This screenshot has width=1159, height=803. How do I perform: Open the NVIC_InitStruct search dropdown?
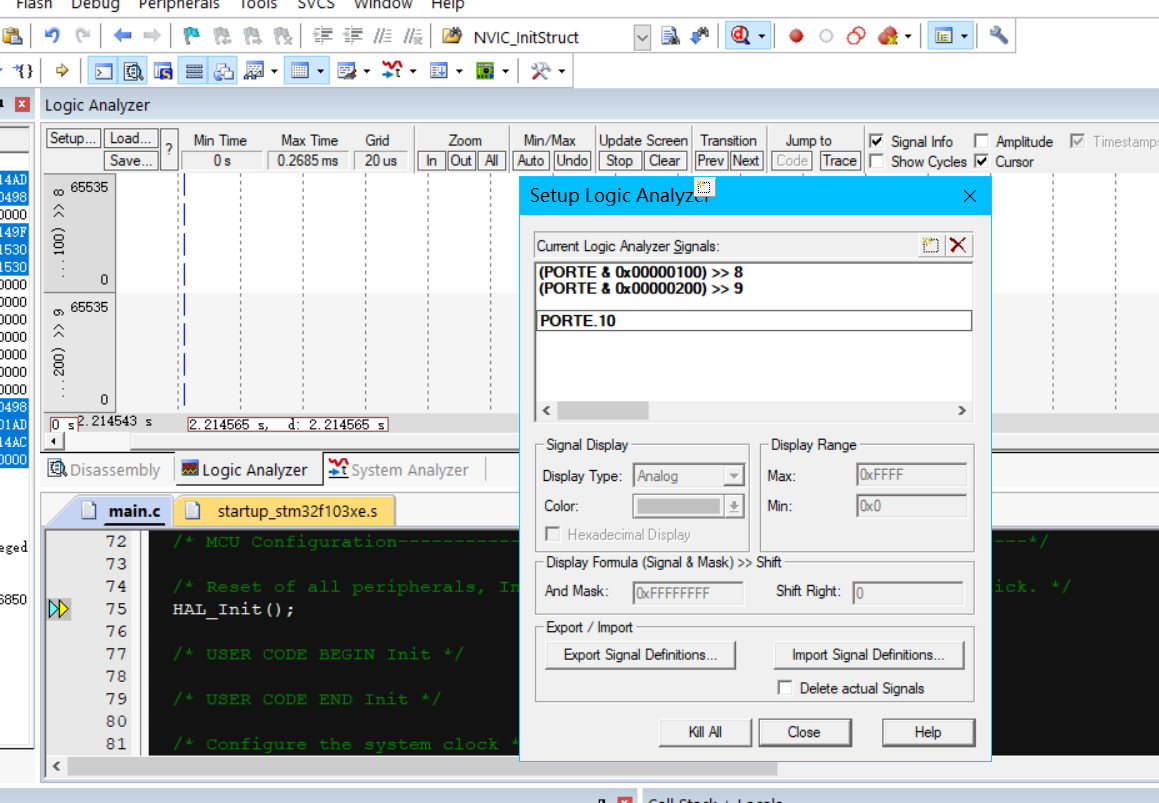pos(642,37)
